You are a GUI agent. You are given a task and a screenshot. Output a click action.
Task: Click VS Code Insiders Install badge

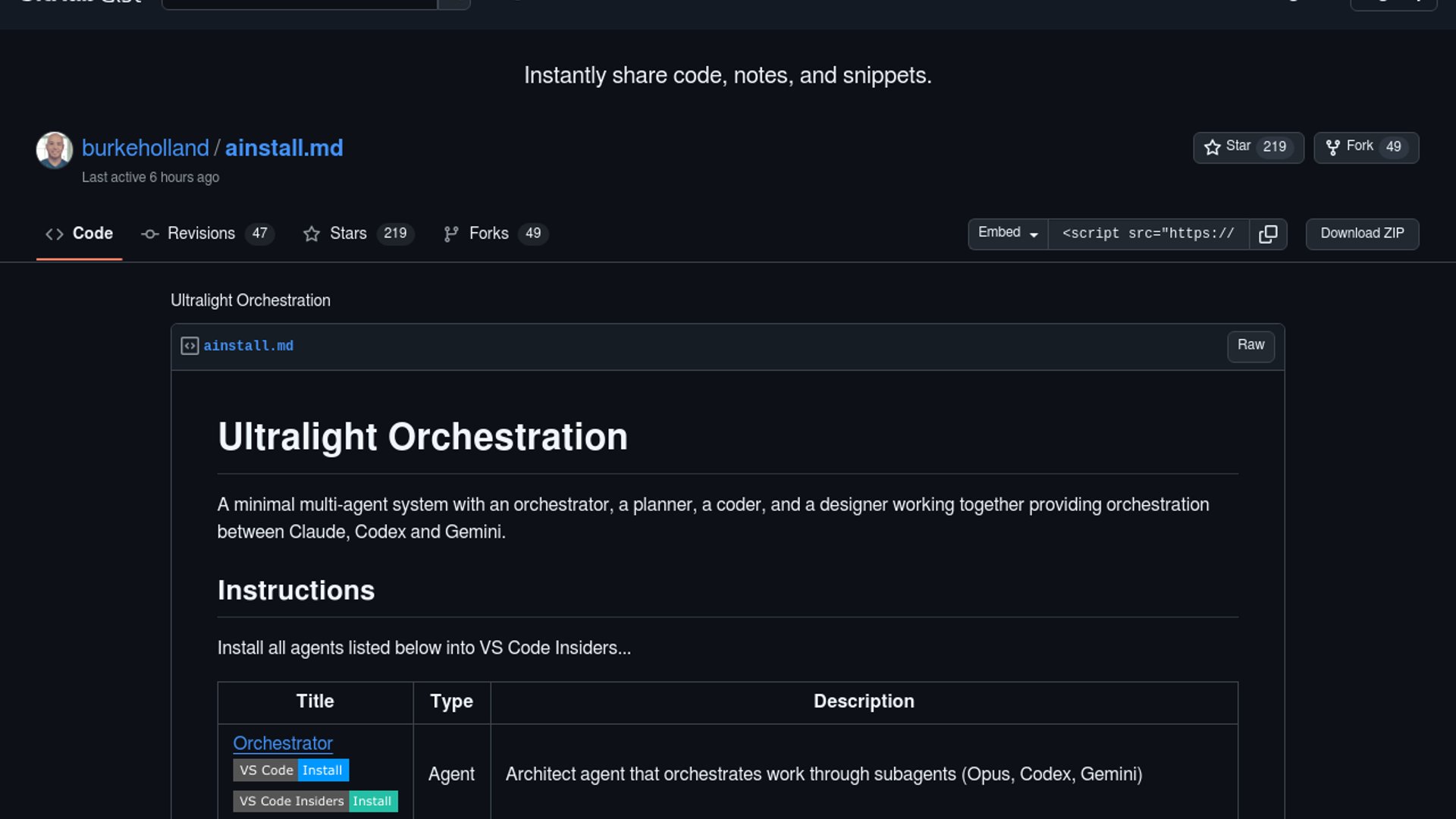pyautogui.click(x=315, y=801)
